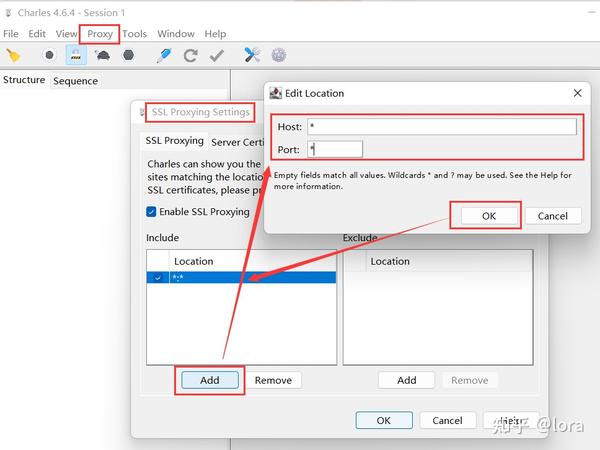Select the SSL Proxying tab
Image resolution: width=600 pixels, height=450 pixels.
point(174,141)
